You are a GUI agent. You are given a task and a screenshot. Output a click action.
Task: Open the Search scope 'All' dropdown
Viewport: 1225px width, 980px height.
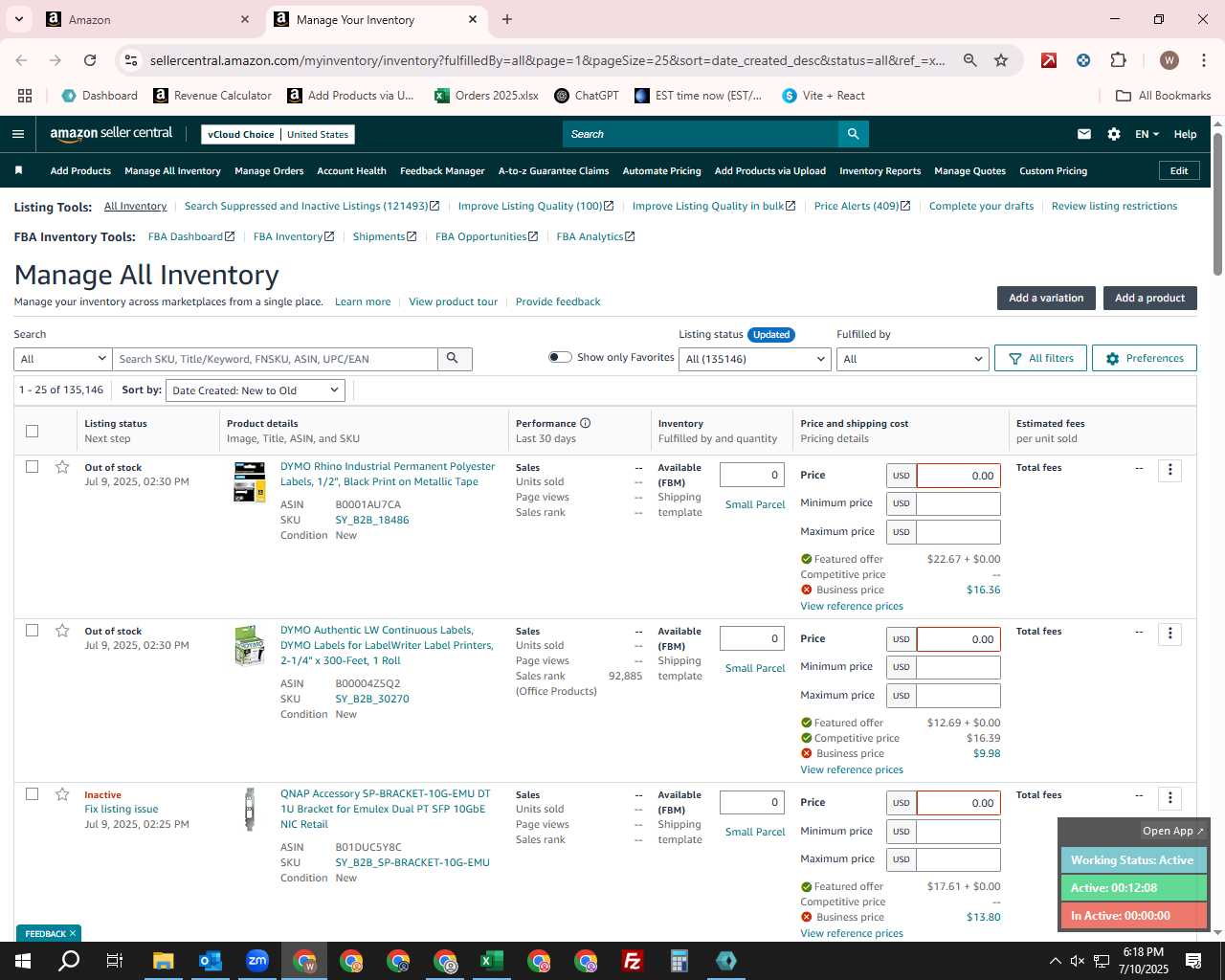pos(63,359)
